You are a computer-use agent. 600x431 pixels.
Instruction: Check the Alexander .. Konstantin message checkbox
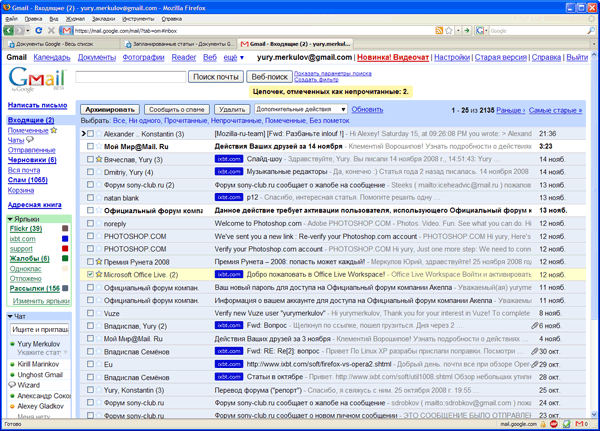(x=90, y=134)
